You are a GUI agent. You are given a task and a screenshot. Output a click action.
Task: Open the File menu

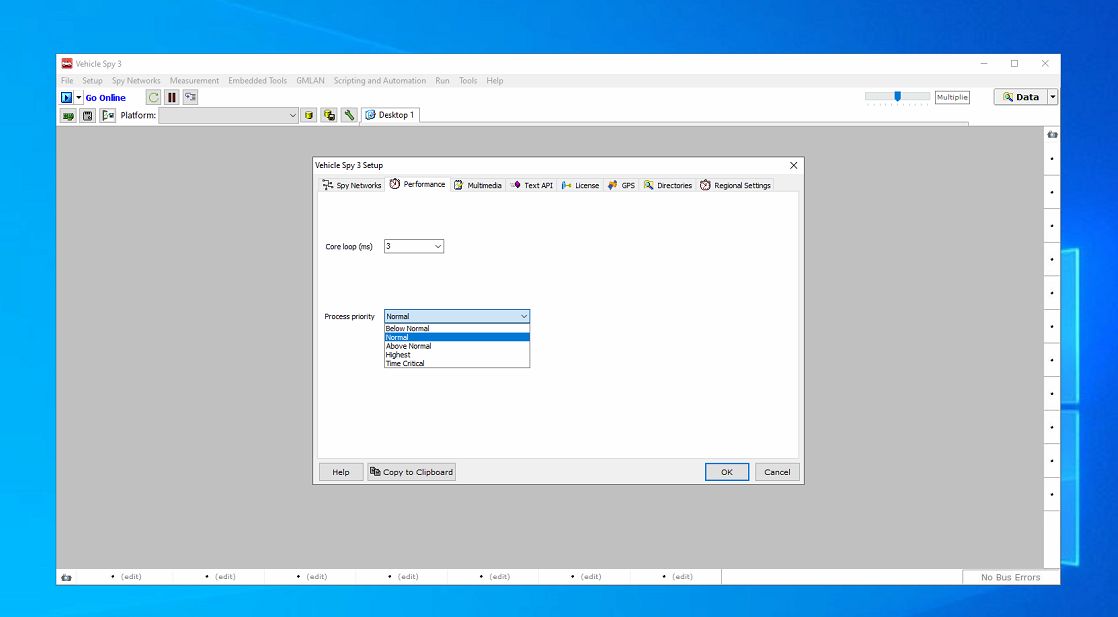coord(67,81)
